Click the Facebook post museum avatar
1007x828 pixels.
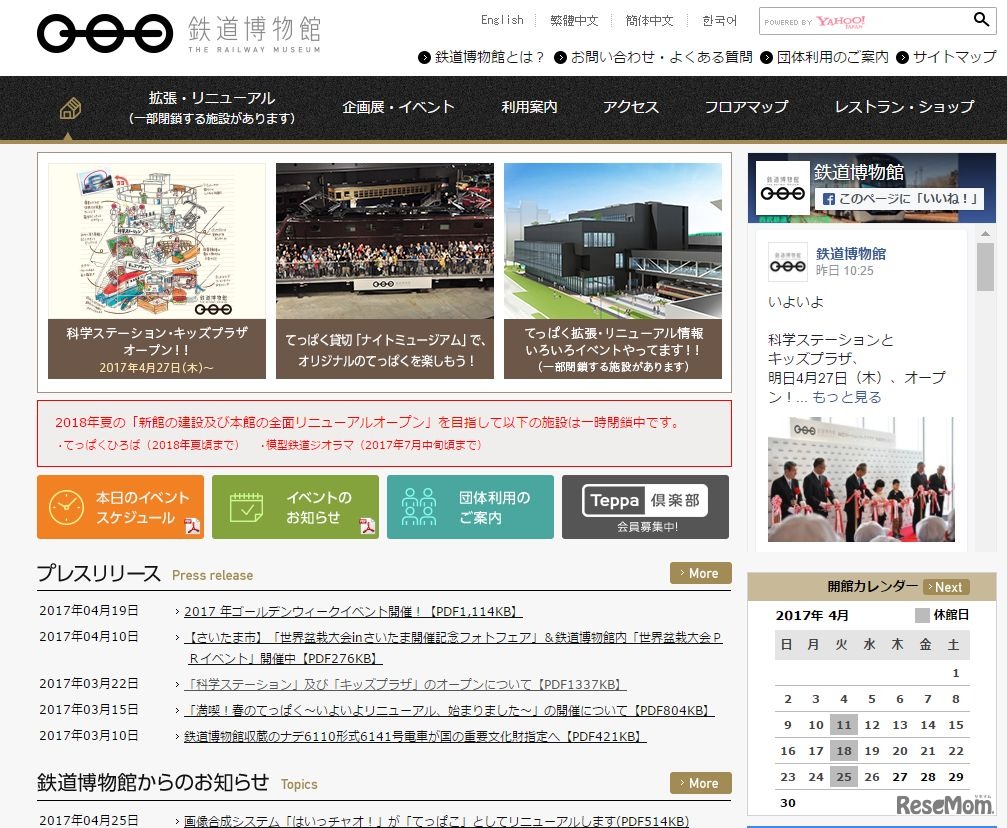coord(787,262)
